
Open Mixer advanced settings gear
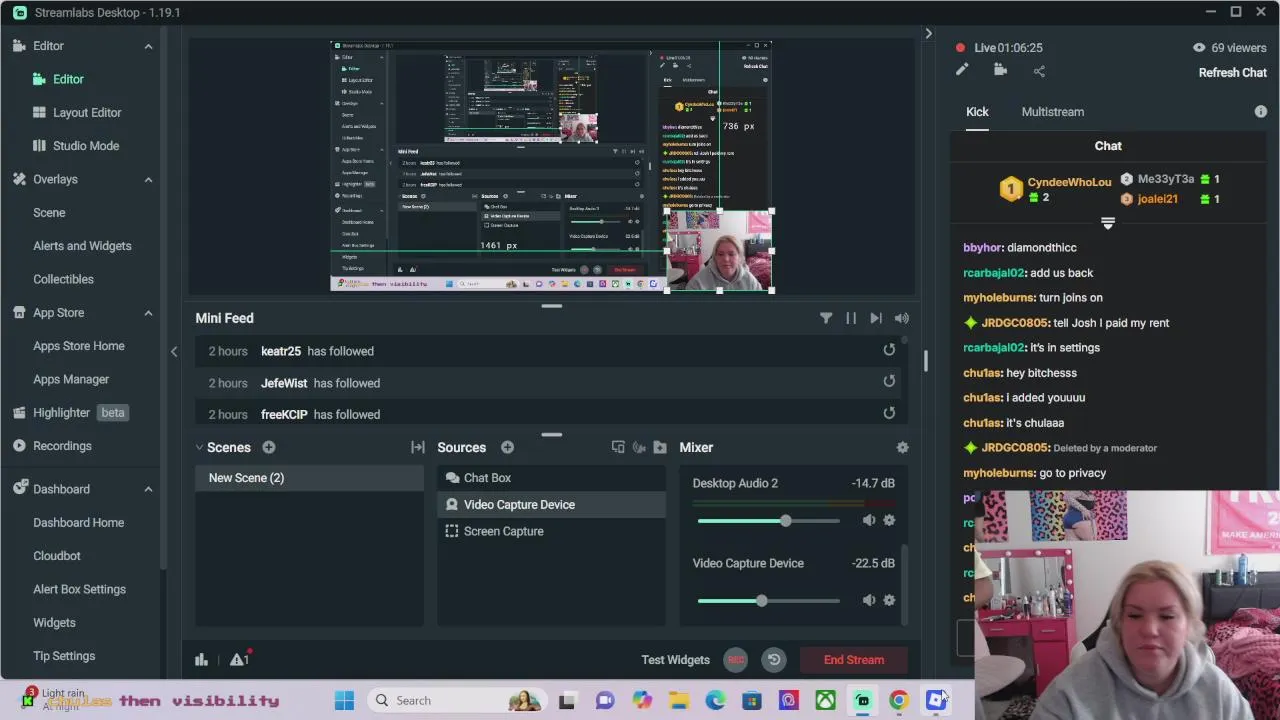click(x=902, y=448)
